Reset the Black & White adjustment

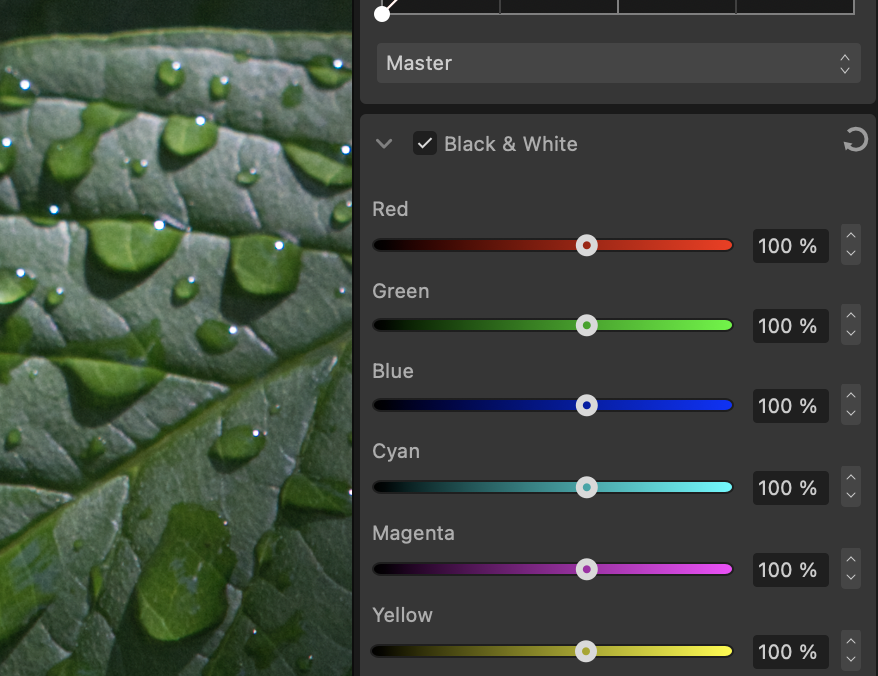(855, 143)
